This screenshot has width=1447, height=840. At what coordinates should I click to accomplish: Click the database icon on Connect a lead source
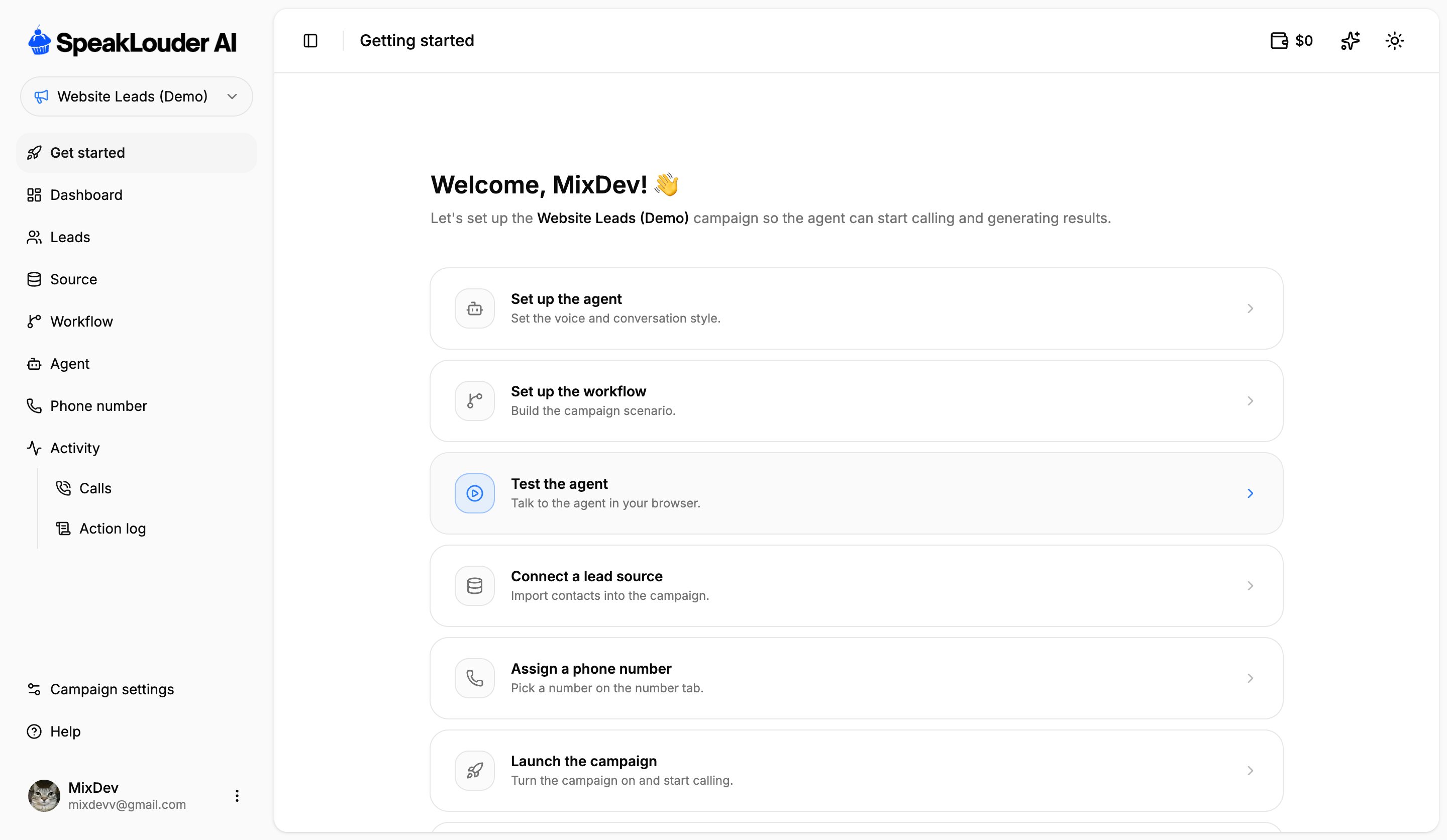coord(475,586)
